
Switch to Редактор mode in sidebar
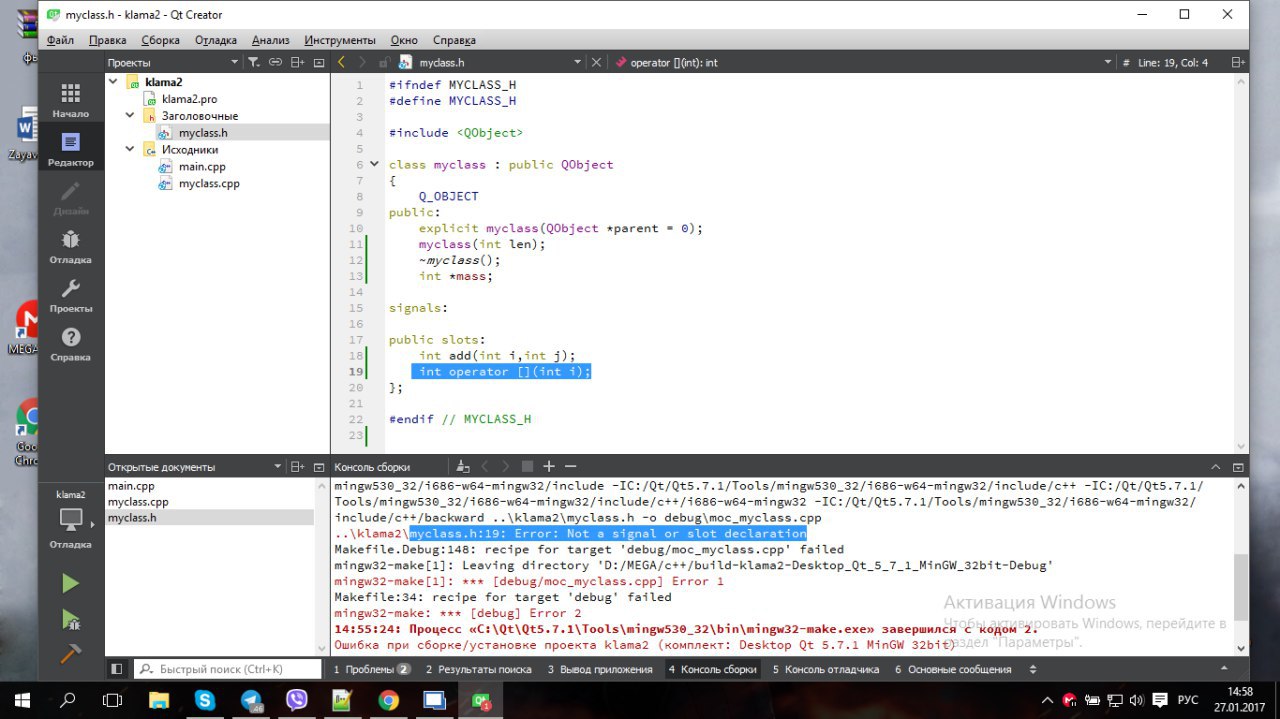tap(70, 149)
